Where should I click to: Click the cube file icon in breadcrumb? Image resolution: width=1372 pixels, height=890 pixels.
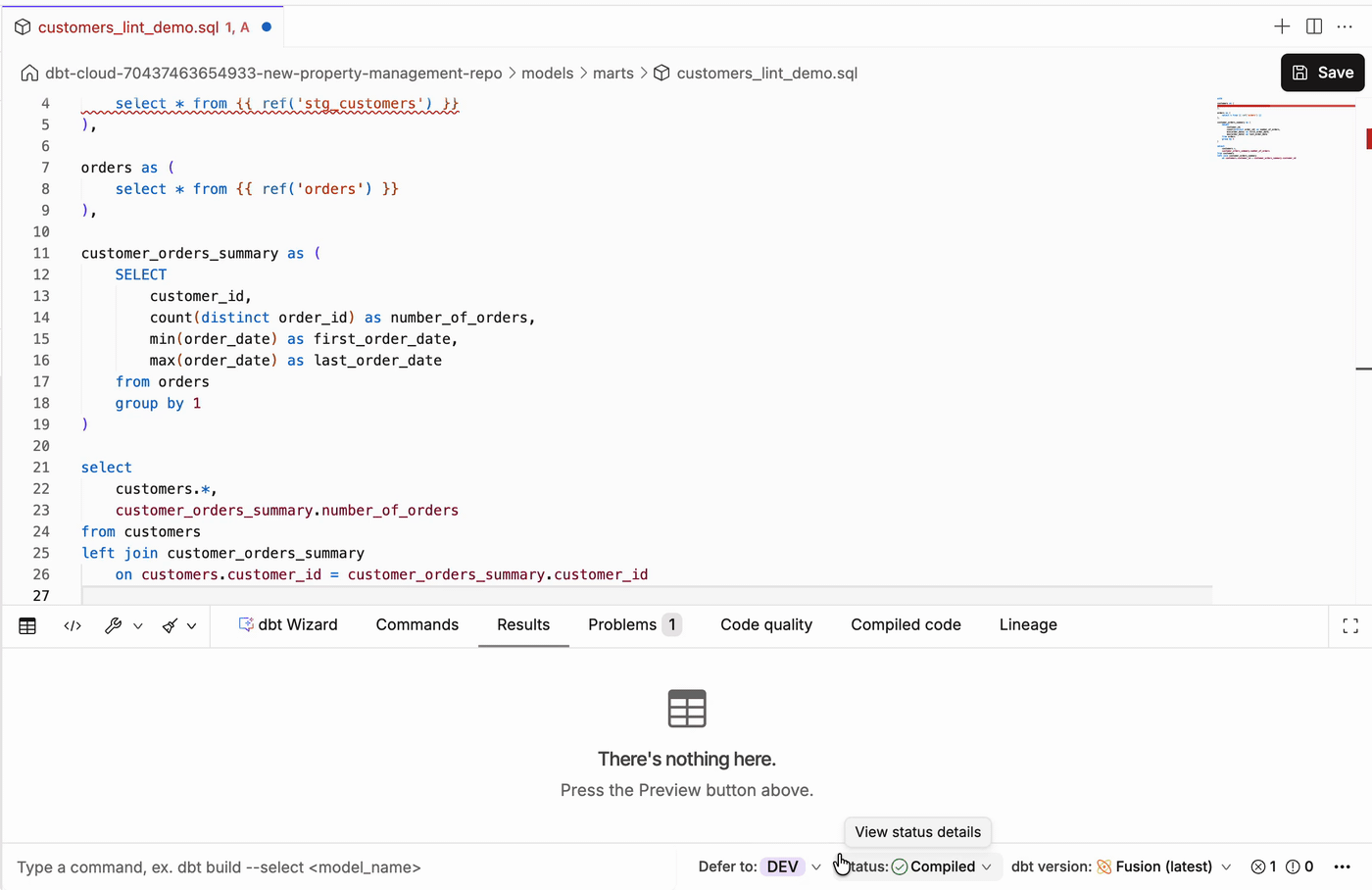661,74
